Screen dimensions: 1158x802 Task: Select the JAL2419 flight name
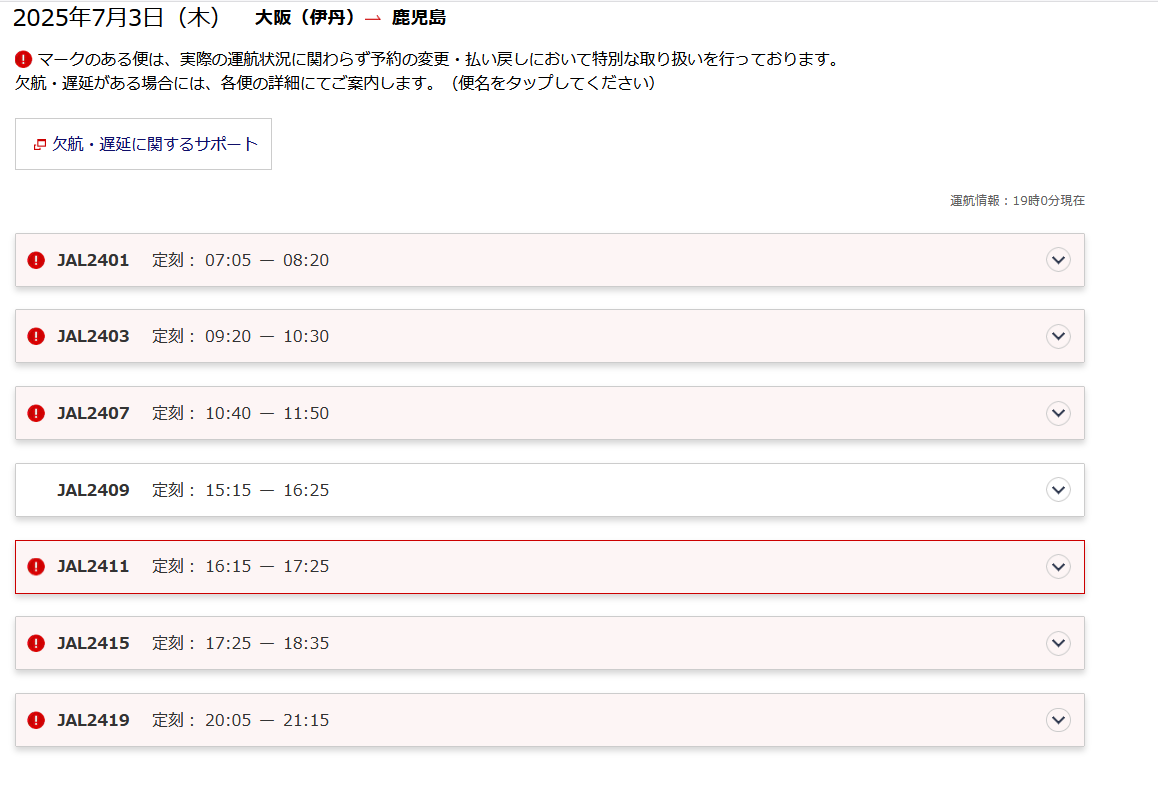click(93, 720)
